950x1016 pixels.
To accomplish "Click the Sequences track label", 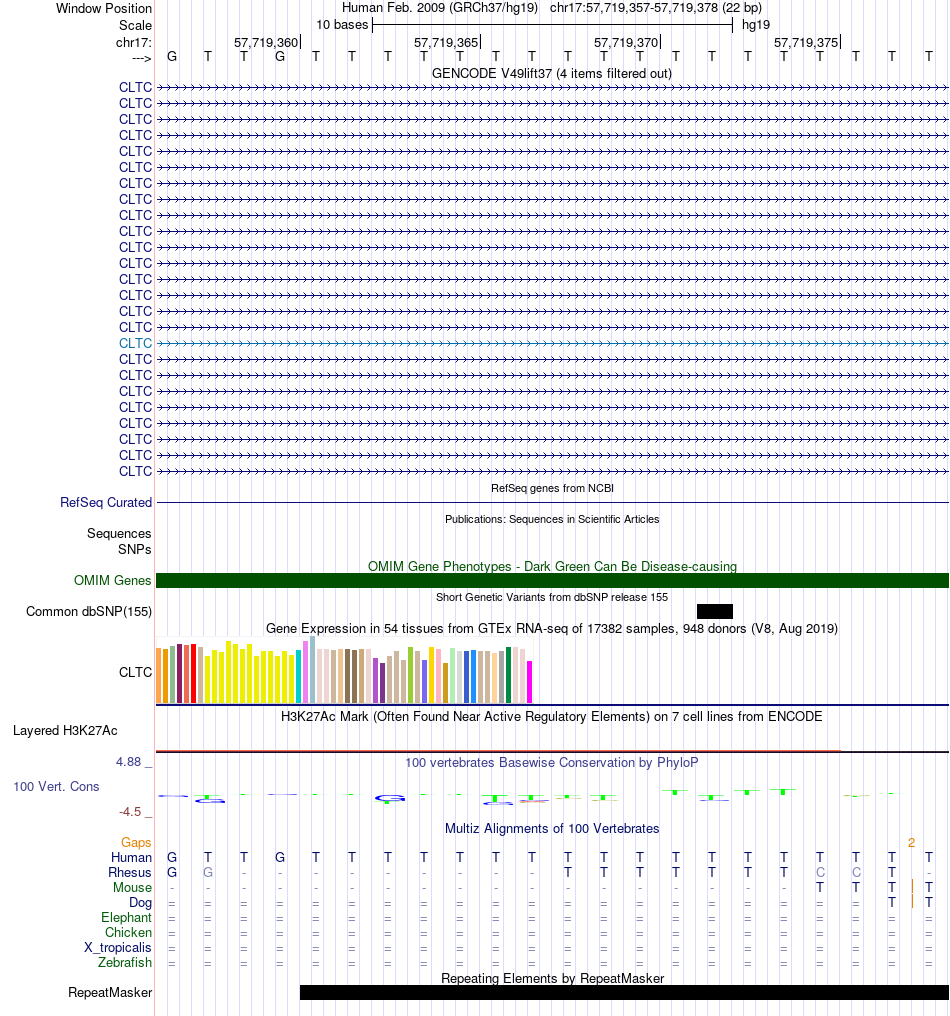I will 119,533.
